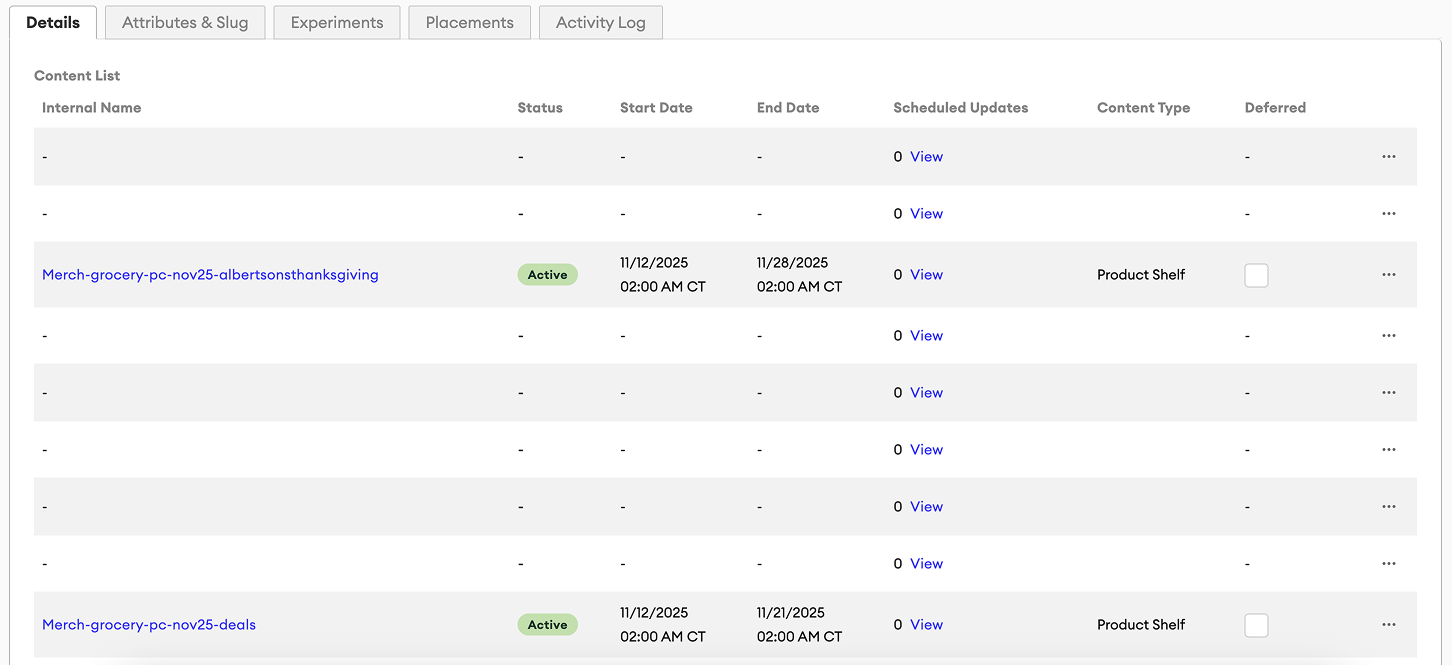Open Merch-grocery-pc-nov25-albertsonsthanksgiving link
This screenshot has width=1452, height=665.
[x=210, y=275]
